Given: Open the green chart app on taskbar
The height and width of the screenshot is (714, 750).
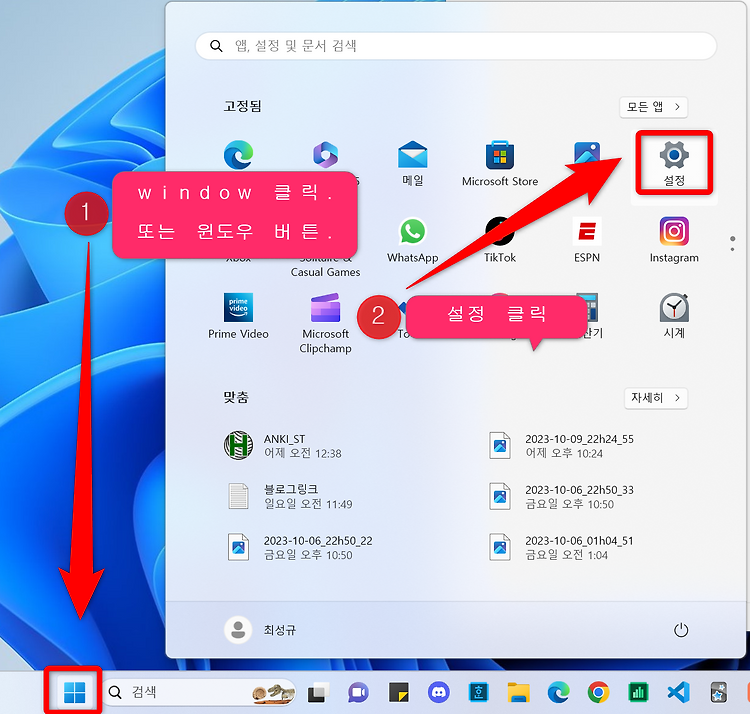Looking at the screenshot, I should point(638,692).
